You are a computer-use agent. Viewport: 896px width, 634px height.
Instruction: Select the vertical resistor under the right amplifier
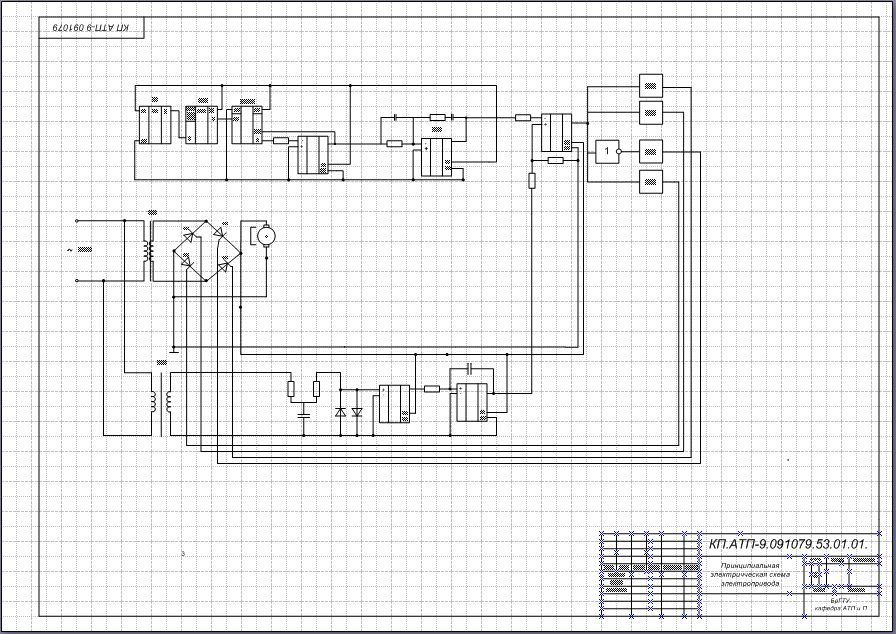point(532,180)
